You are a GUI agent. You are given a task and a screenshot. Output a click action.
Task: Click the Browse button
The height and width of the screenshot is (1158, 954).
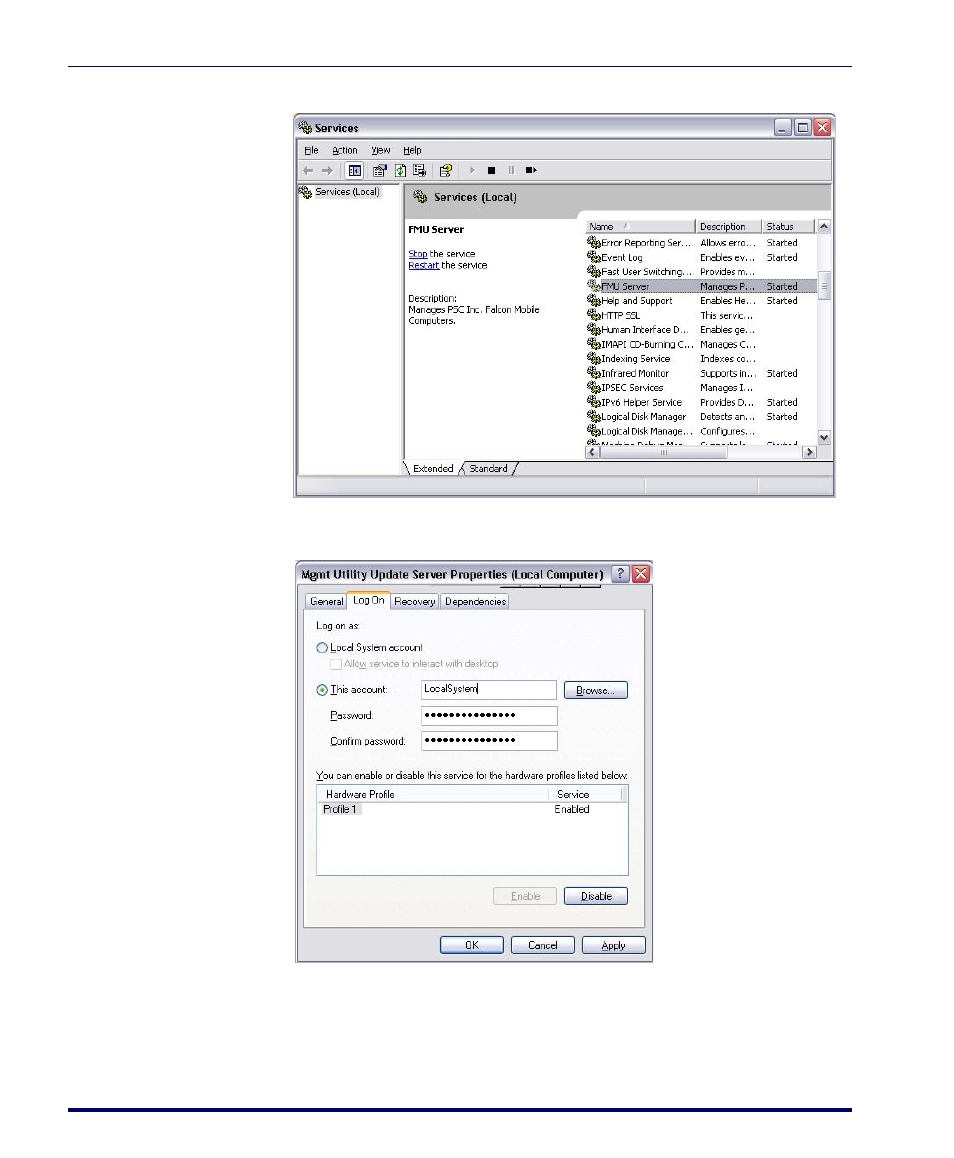595,690
